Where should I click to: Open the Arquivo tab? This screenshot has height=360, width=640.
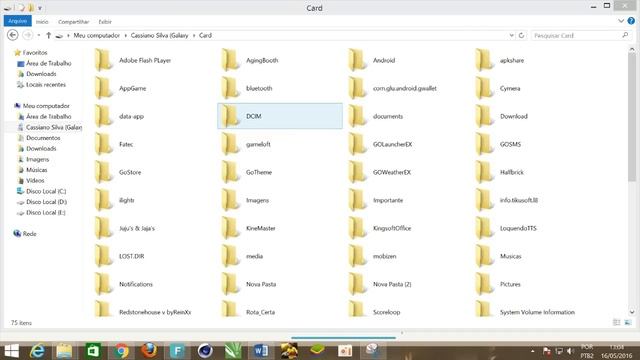18,21
